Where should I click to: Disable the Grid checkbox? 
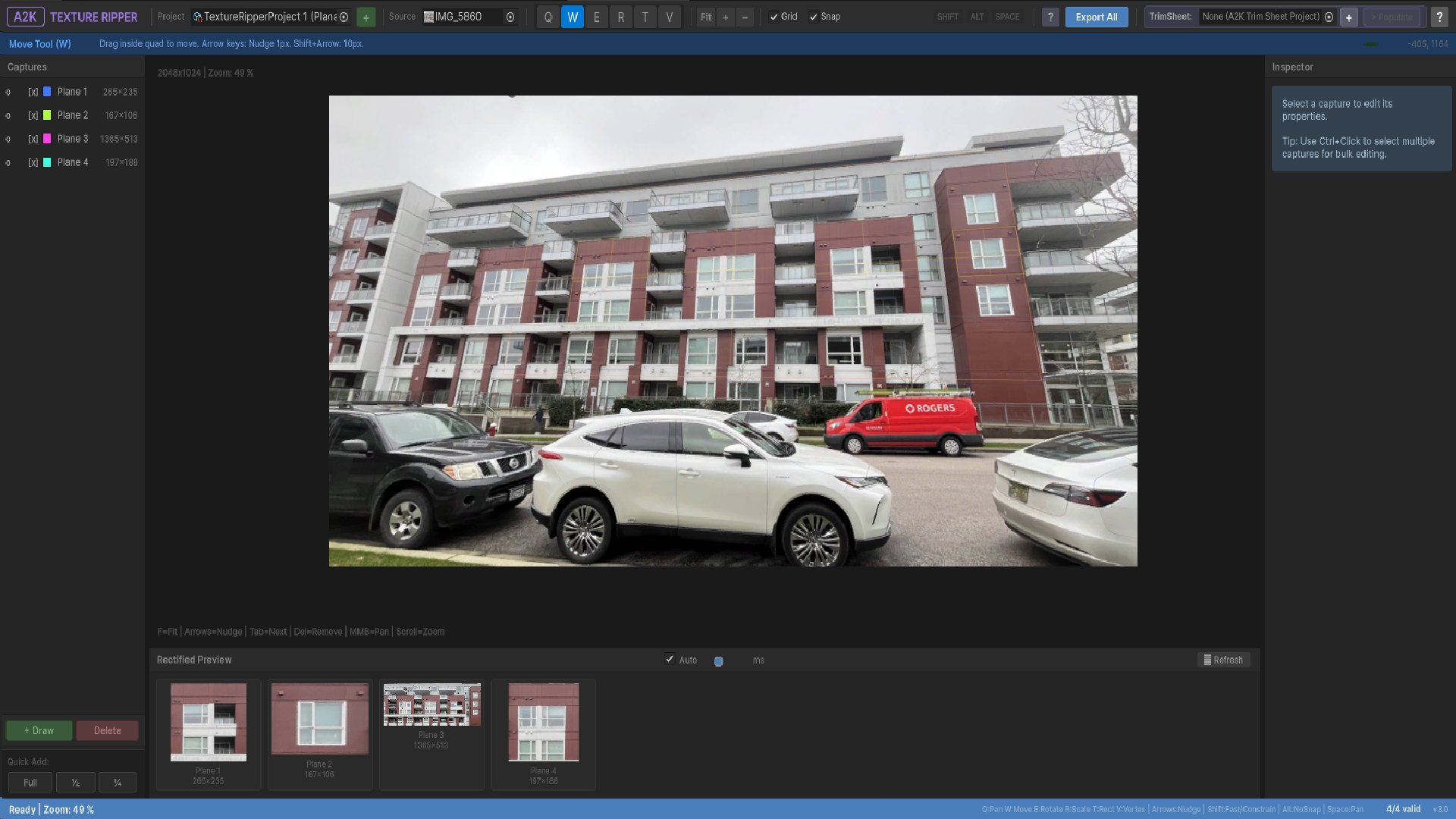click(774, 17)
